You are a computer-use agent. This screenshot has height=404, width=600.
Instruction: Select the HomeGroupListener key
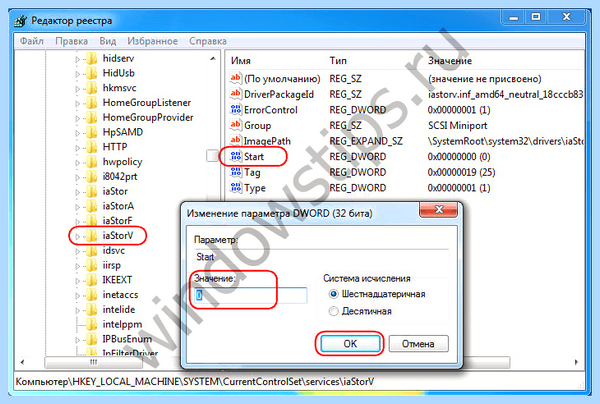click(147, 103)
